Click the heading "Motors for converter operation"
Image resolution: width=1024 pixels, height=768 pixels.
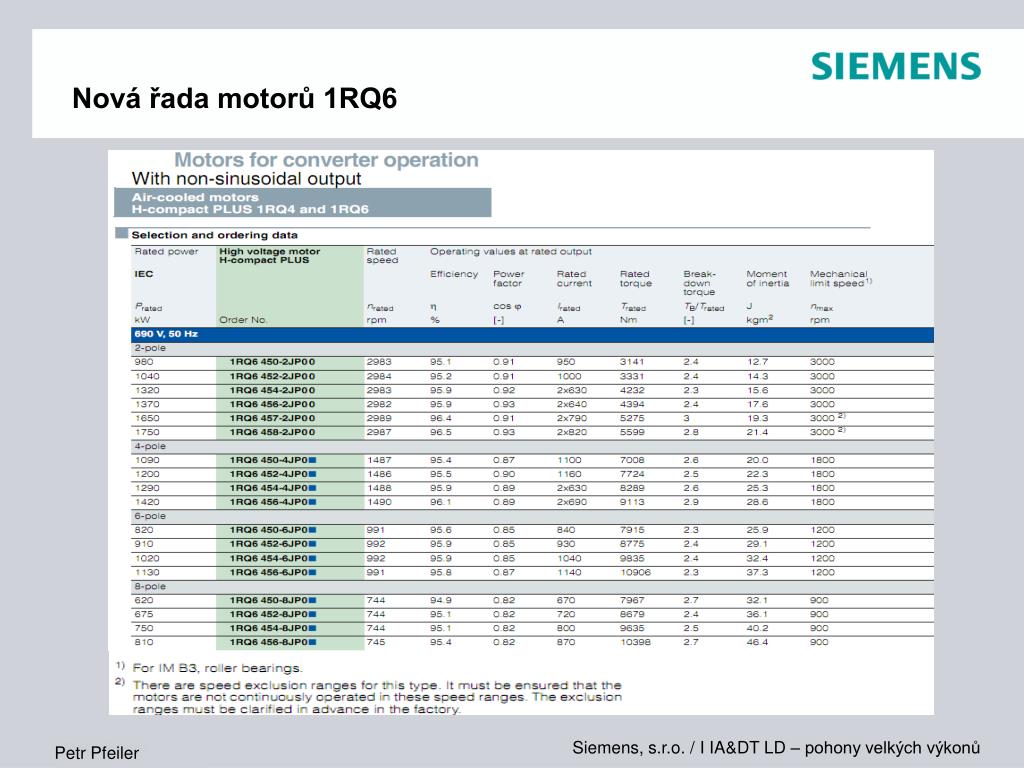[326, 160]
